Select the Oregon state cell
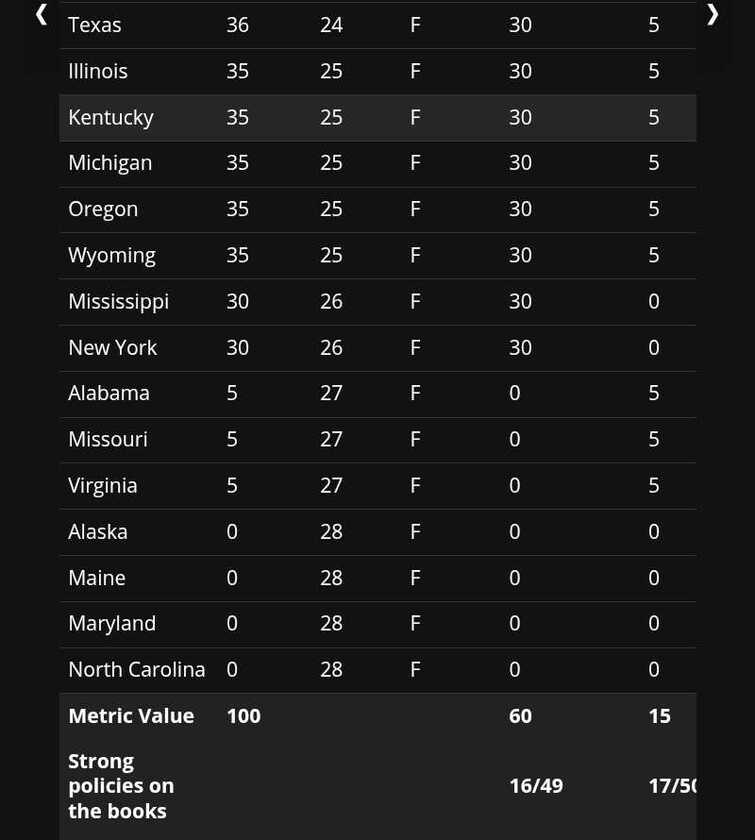Screen dimensions: 755x840 (103, 209)
